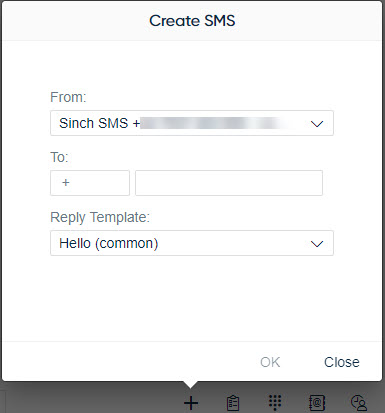Click the Create SMS dialog title
The image size is (385, 413).
coord(192,21)
